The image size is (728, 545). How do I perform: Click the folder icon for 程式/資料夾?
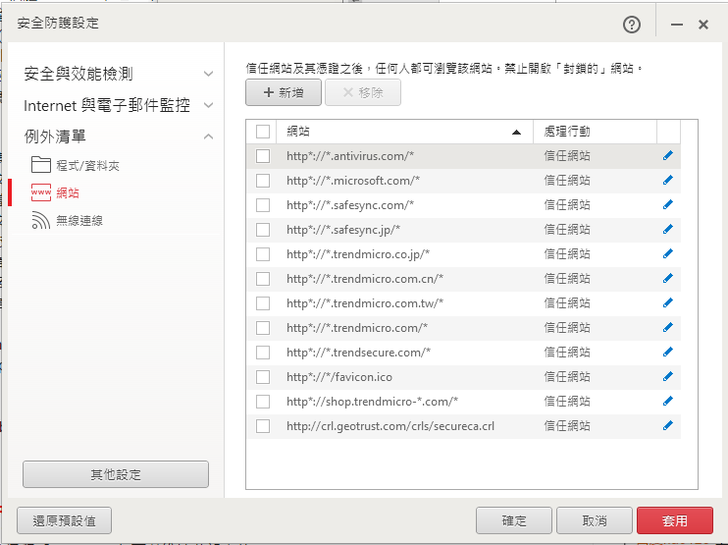click(41, 164)
